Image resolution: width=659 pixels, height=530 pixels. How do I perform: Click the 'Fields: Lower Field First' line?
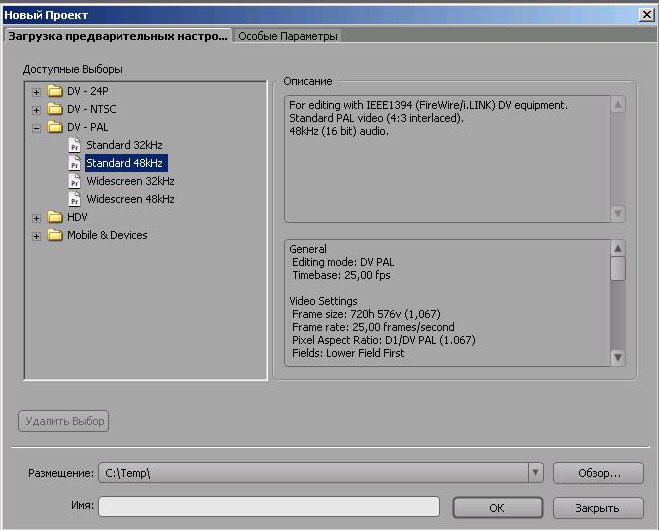point(348,353)
